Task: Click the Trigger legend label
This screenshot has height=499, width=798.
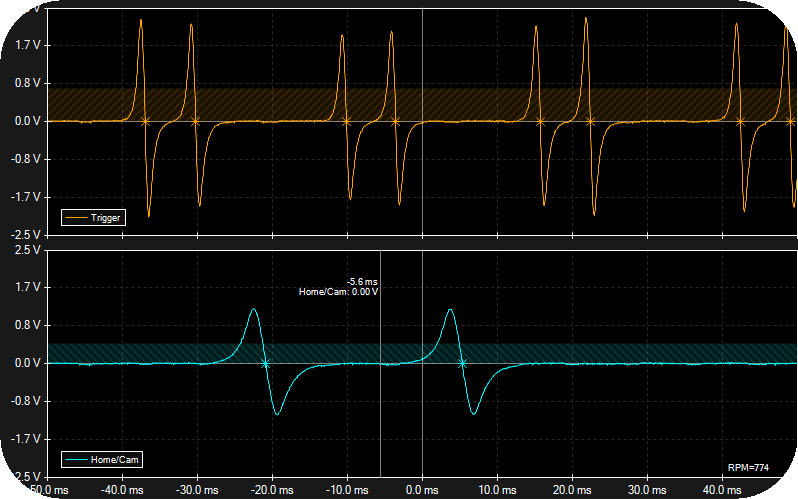Action: click(105, 217)
